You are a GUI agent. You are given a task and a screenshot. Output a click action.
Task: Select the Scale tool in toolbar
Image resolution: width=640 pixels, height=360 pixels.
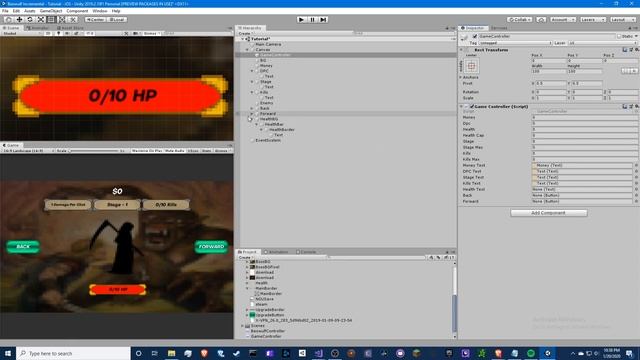pos(41,19)
